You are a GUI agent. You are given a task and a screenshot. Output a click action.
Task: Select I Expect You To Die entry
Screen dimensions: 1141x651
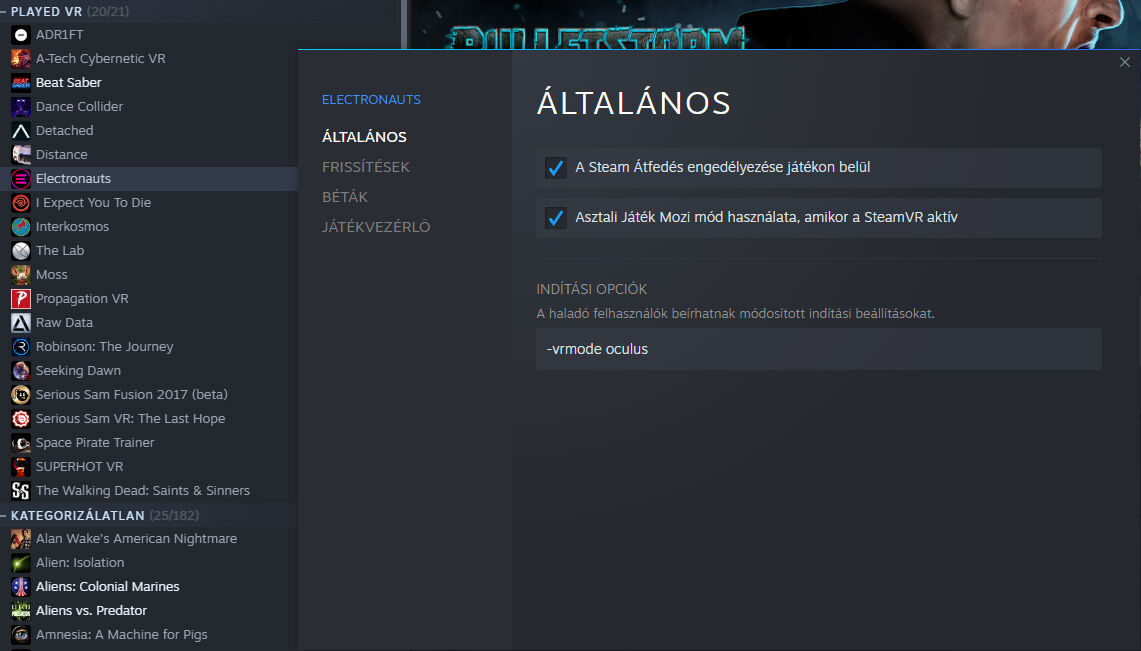tap(93, 203)
